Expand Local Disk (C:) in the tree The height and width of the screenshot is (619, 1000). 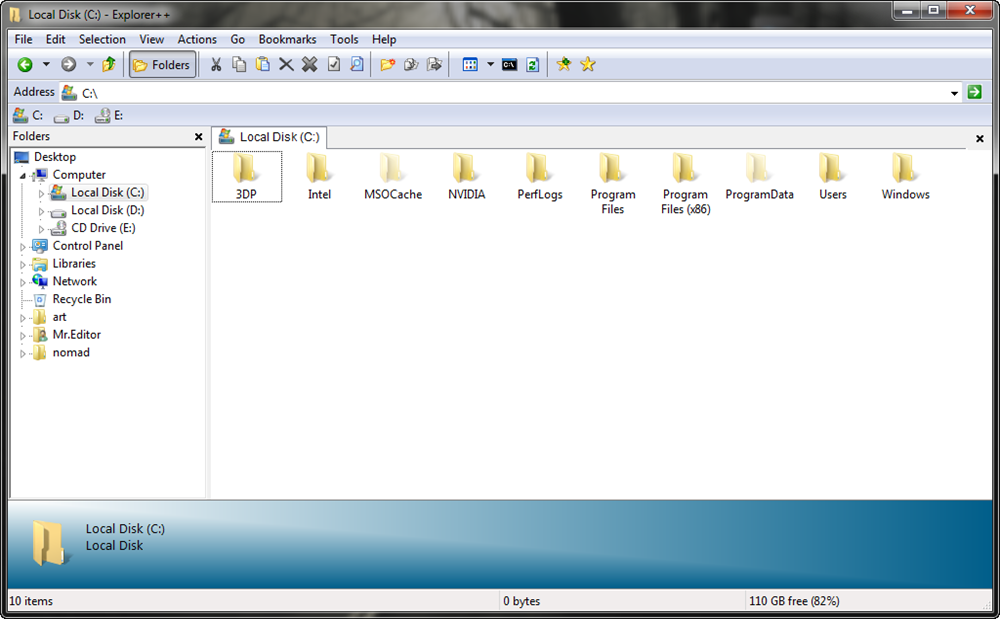(41, 193)
